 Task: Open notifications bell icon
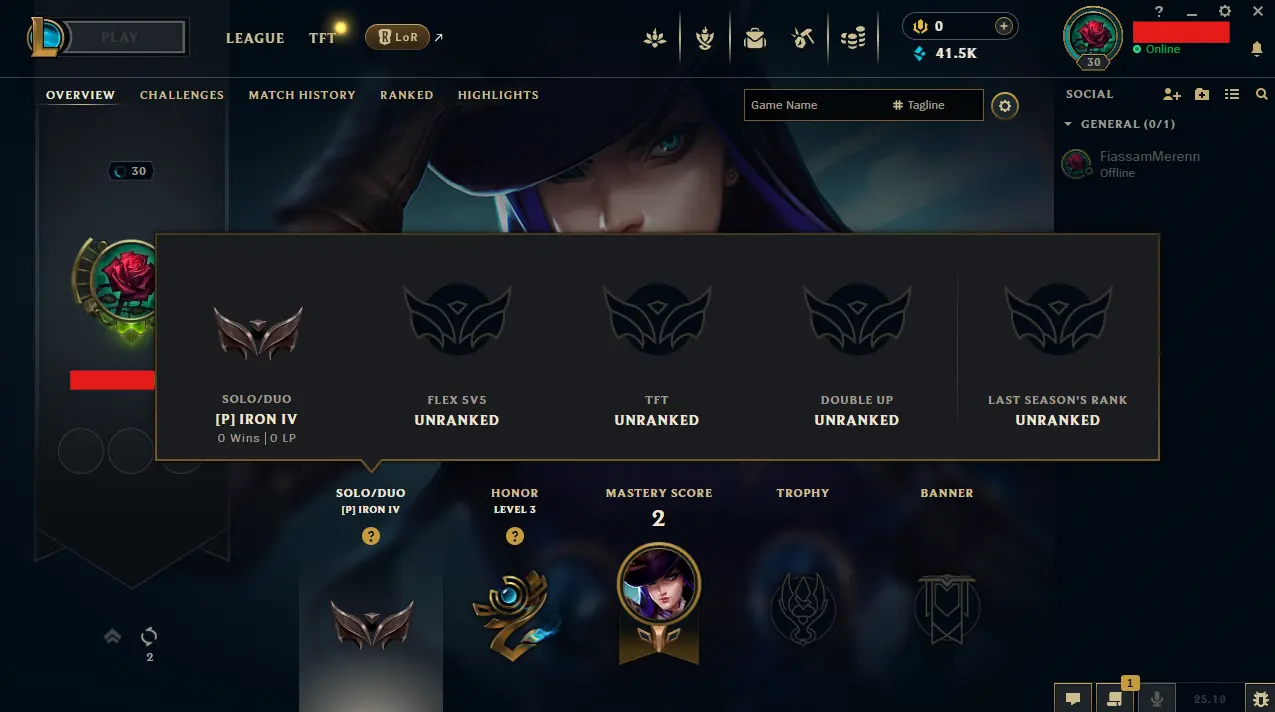point(1257,49)
